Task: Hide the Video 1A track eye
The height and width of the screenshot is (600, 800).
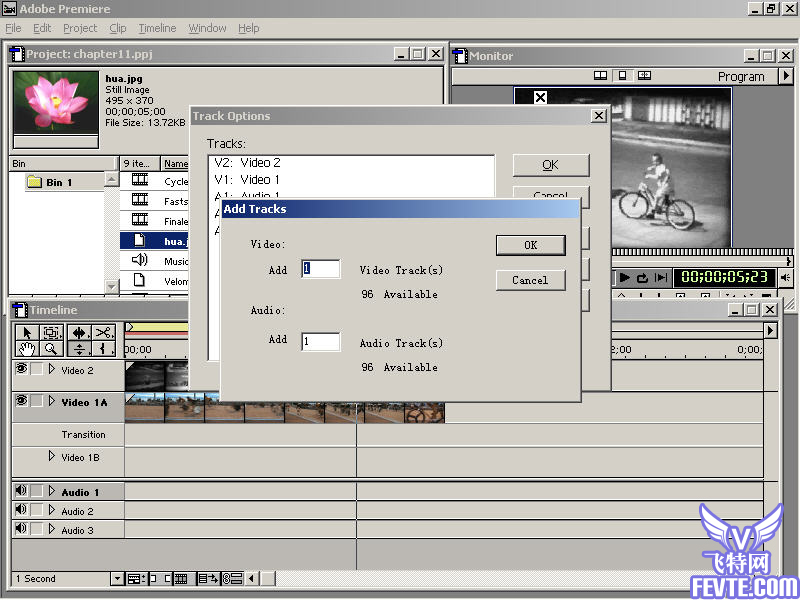Action: 21,401
